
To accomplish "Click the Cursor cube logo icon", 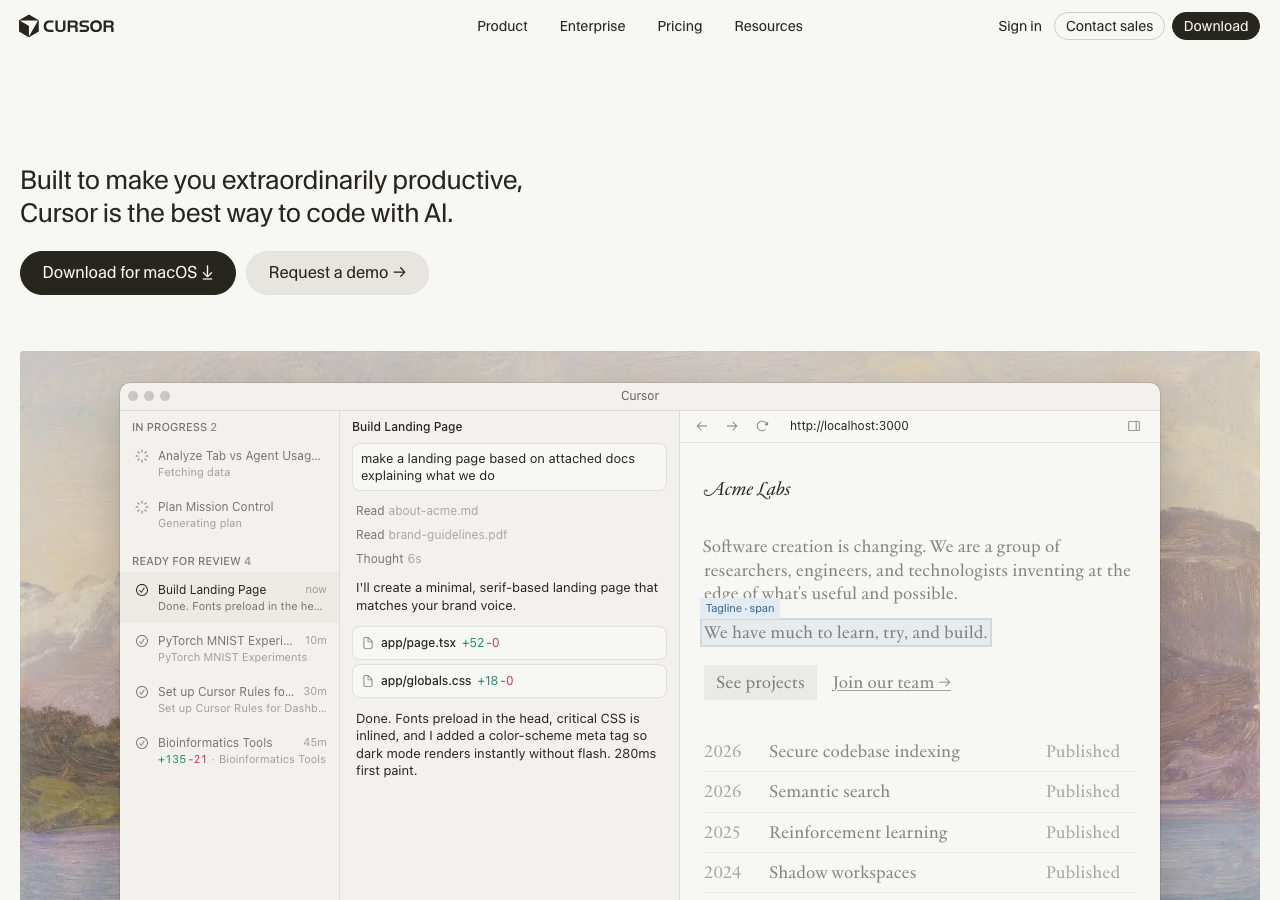I will 29,26.
